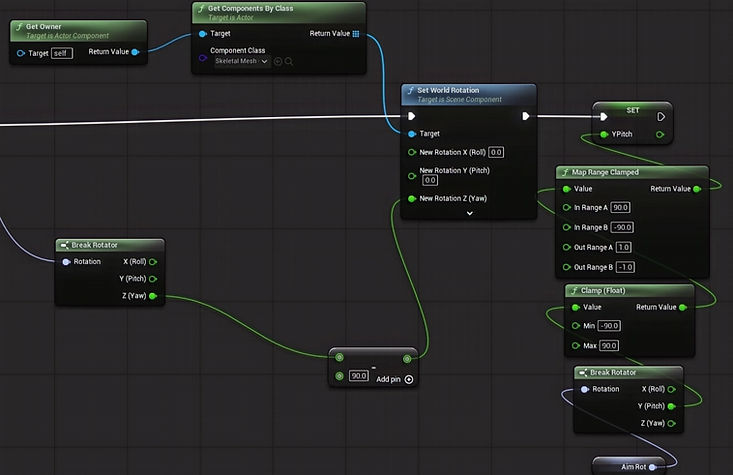Click the 90.0 value field on subtract node
This screenshot has height=475, width=733.
click(x=359, y=375)
